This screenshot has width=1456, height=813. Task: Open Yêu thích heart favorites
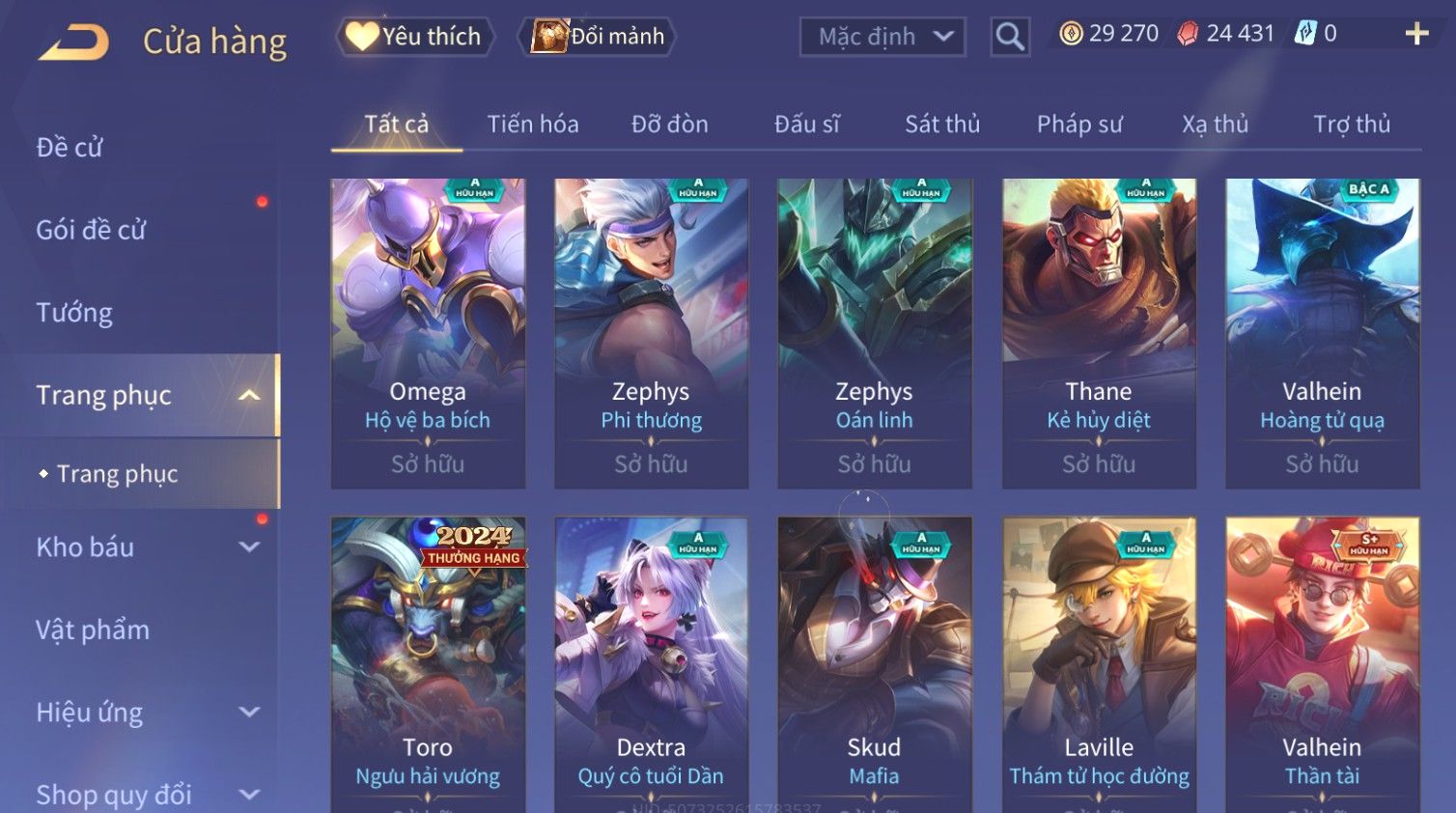click(415, 37)
